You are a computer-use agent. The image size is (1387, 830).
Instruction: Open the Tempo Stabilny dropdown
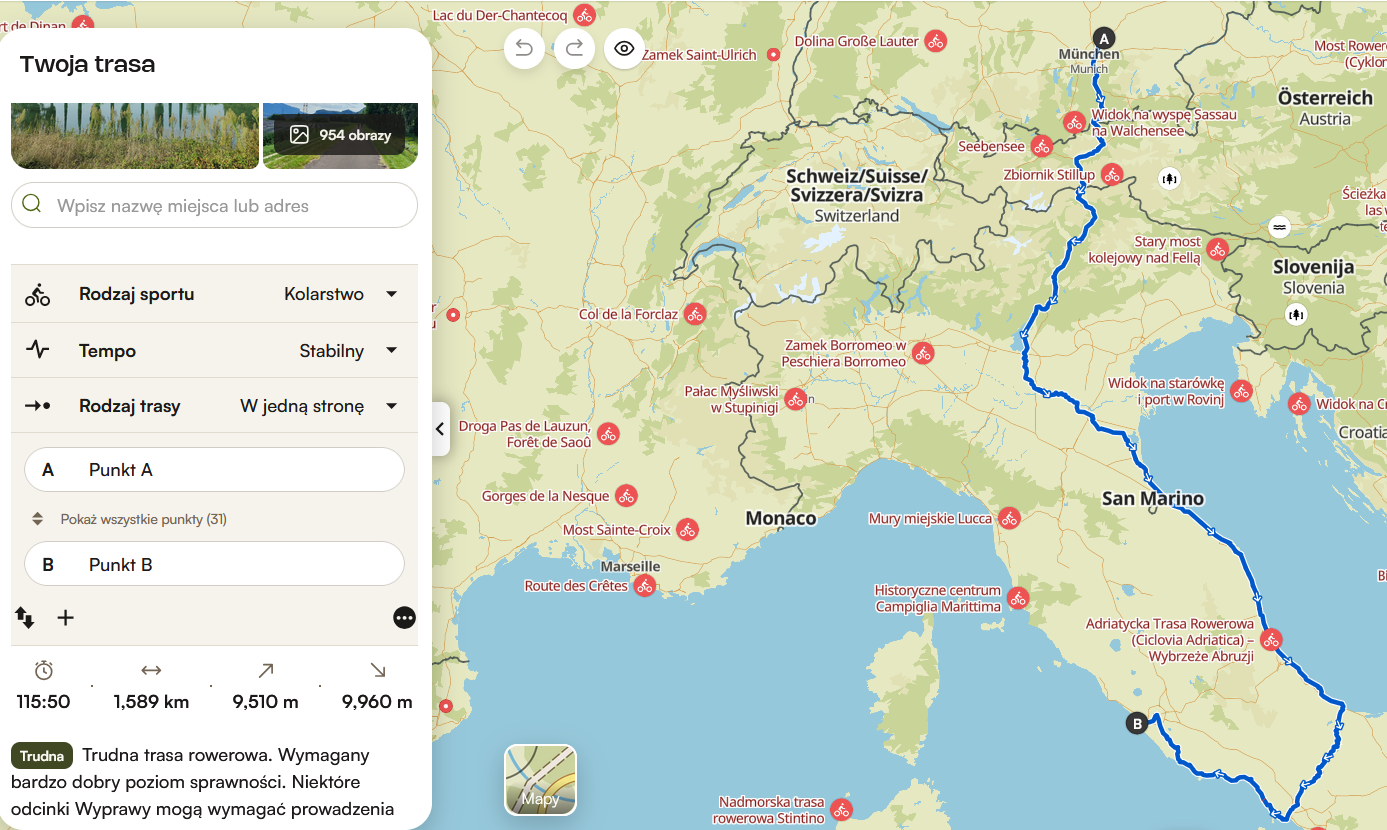214,350
